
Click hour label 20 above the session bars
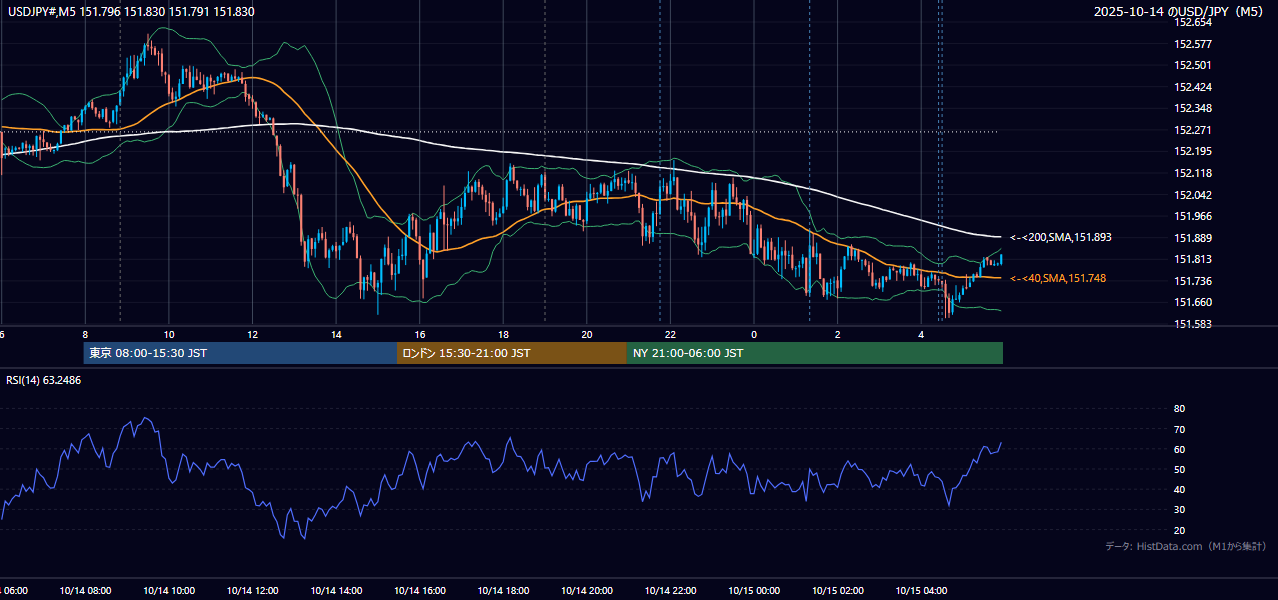click(x=587, y=334)
